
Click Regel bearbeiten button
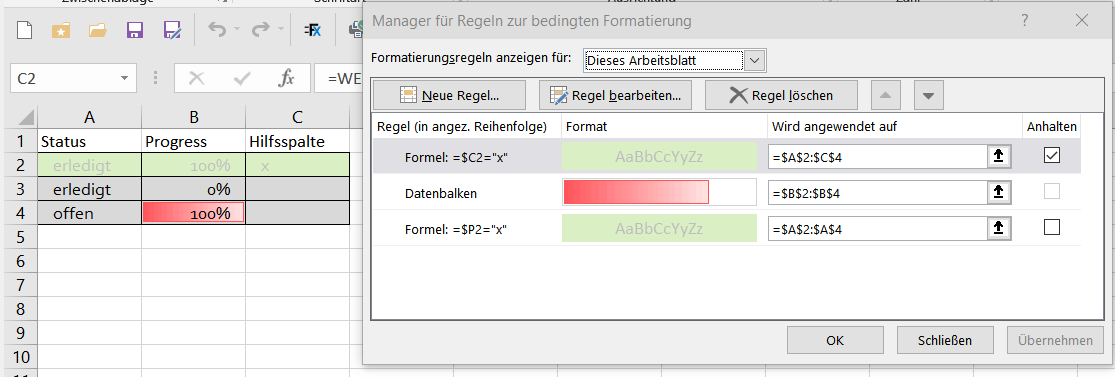point(616,95)
